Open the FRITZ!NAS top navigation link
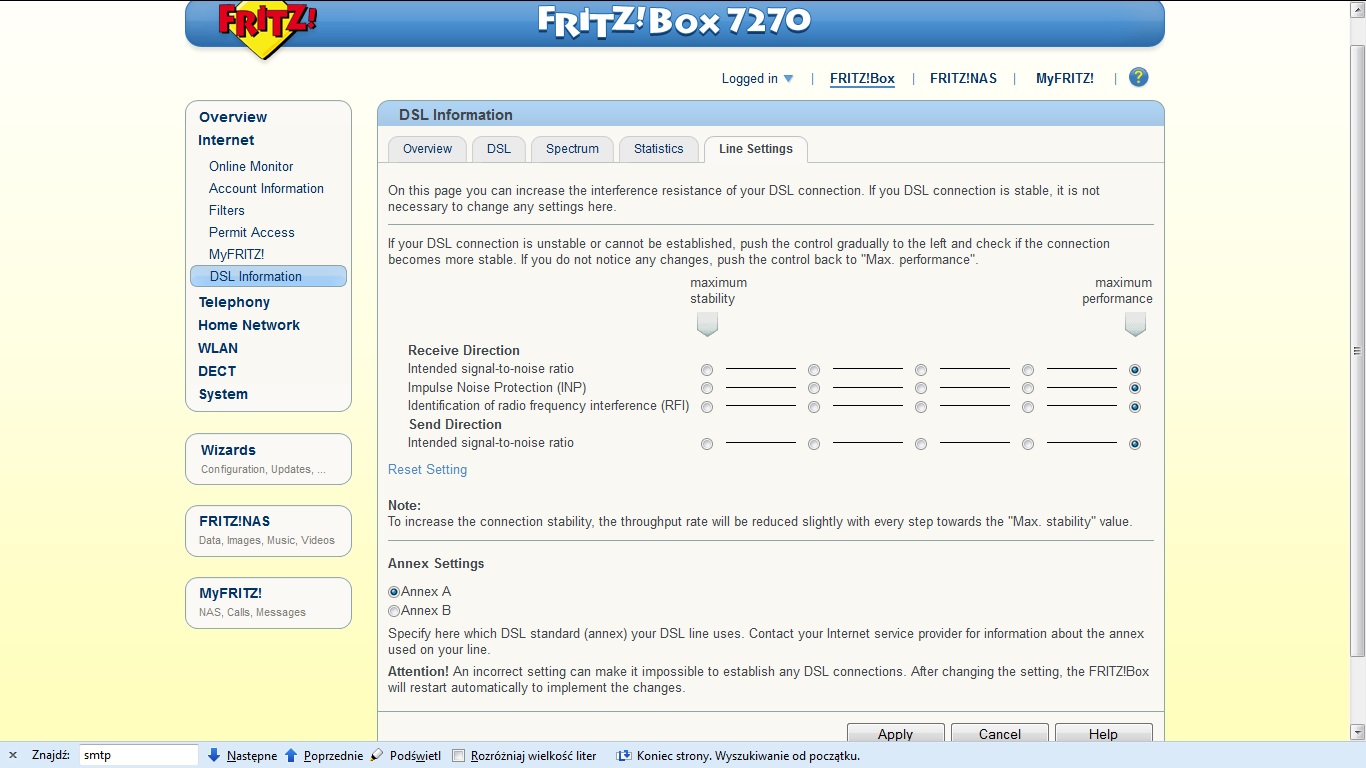The height and width of the screenshot is (768, 1366). (x=963, y=78)
